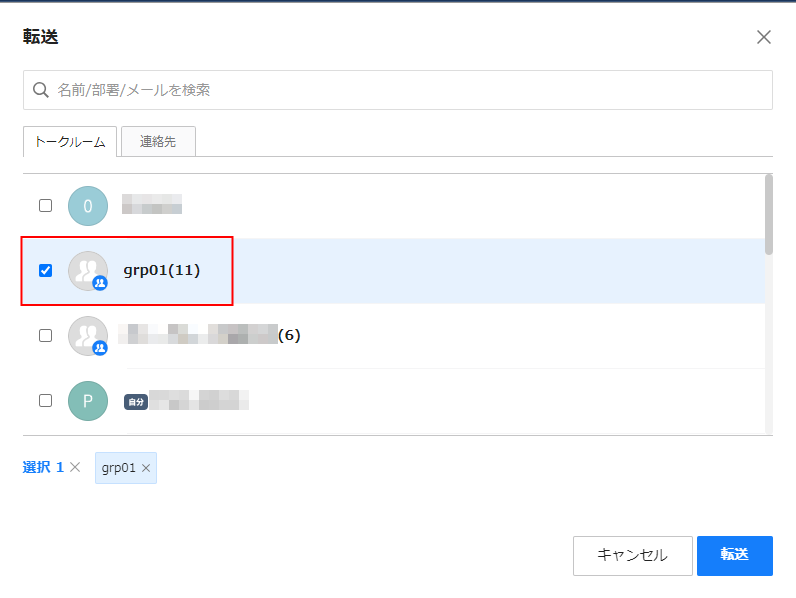
Task: Check the first contact's checkbox
Action: (x=45, y=206)
